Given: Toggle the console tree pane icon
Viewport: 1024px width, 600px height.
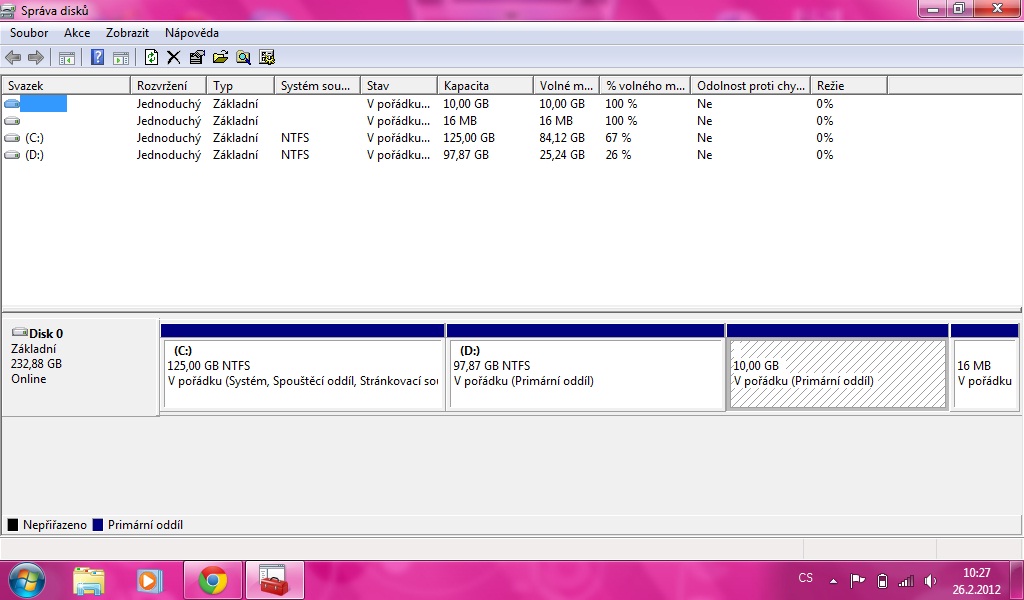Looking at the screenshot, I should click(x=67, y=57).
